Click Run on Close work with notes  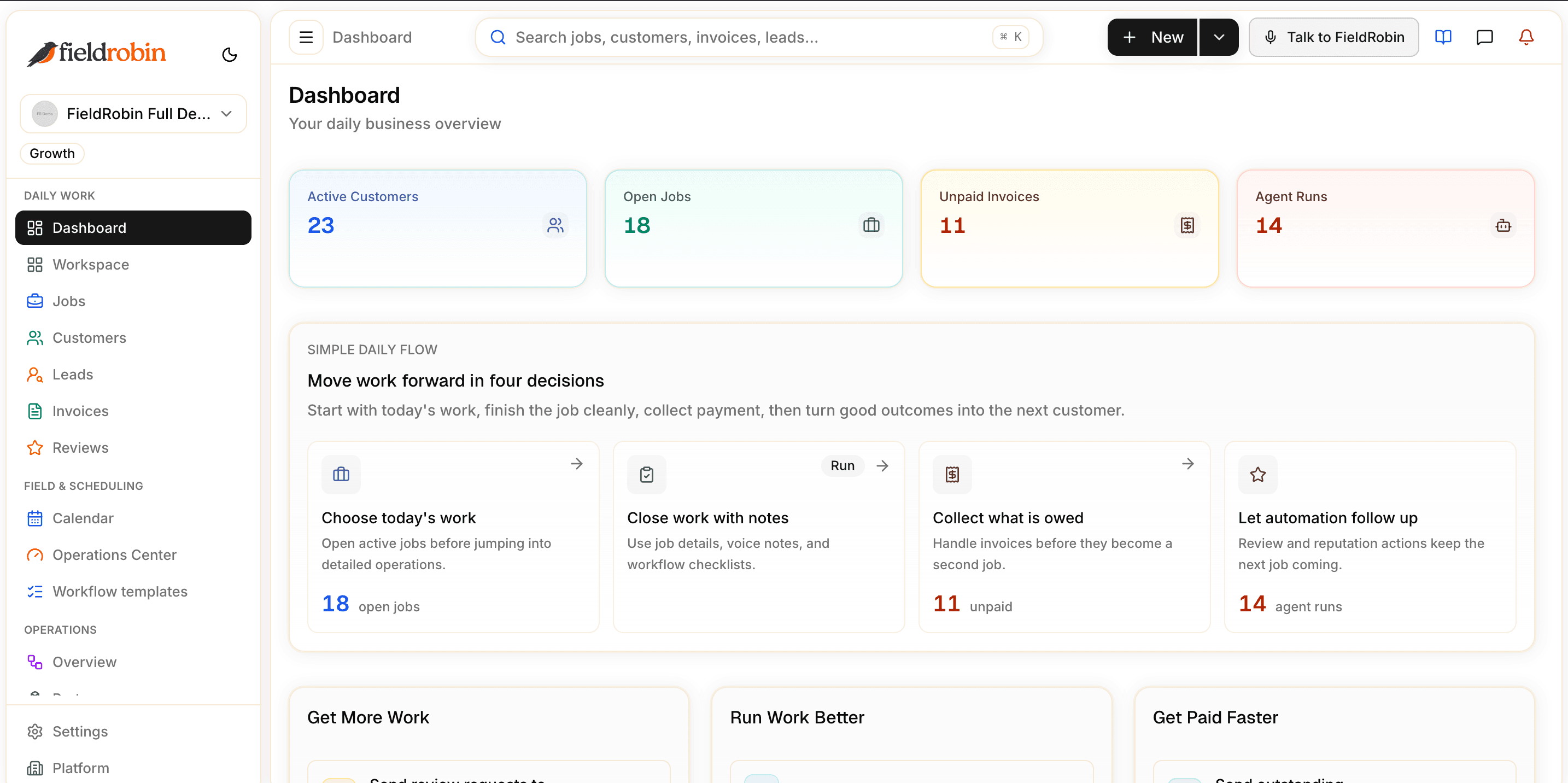coord(842,466)
